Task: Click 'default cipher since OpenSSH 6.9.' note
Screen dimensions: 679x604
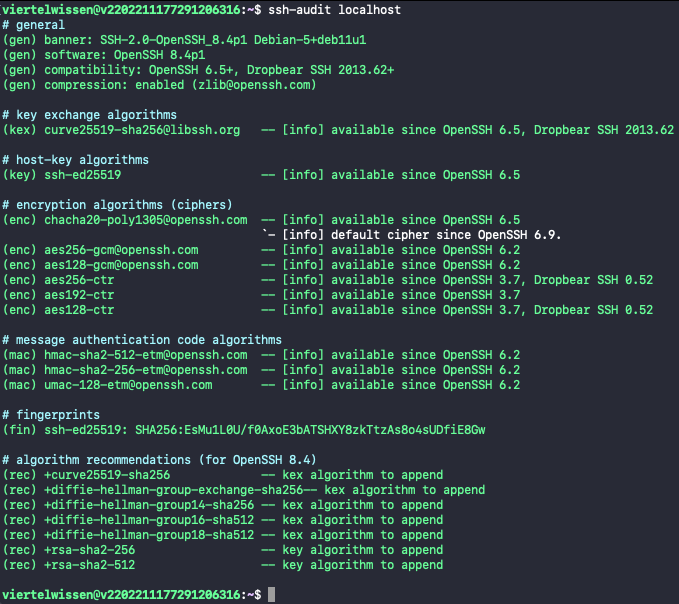Action: pyautogui.click(x=446, y=235)
